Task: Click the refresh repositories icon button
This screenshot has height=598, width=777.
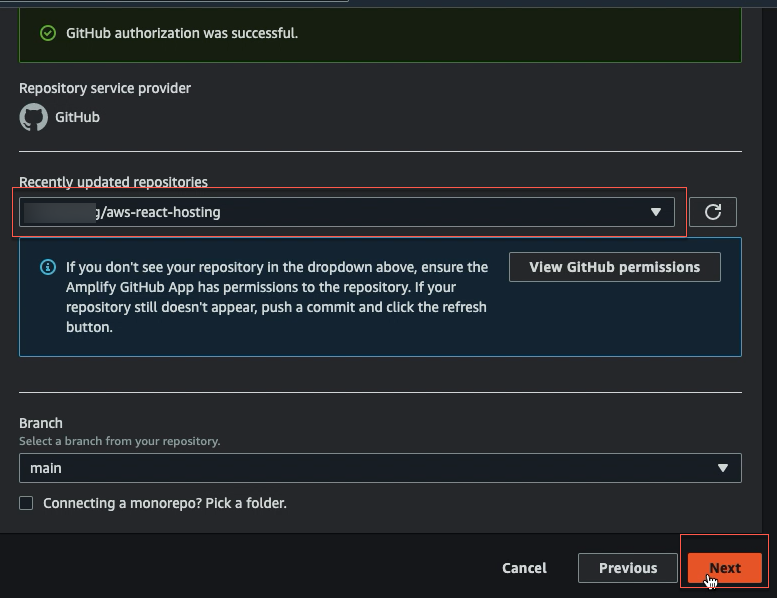Action: (x=713, y=212)
